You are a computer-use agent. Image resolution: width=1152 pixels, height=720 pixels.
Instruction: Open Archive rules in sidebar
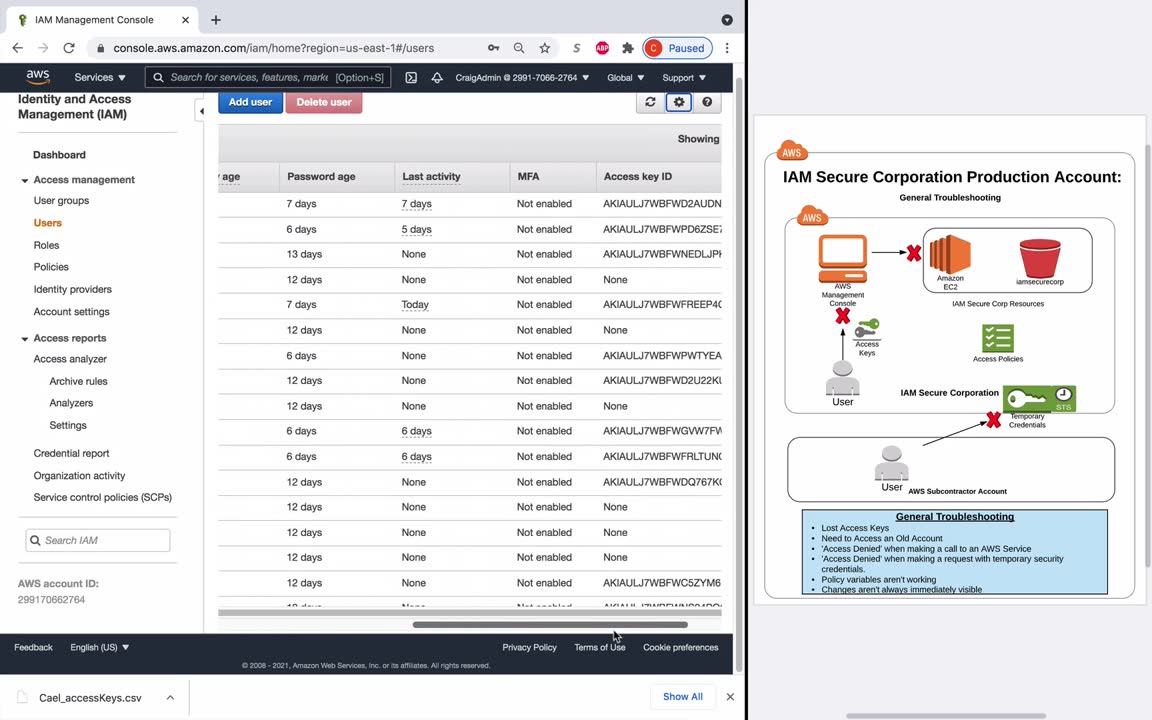coord(78,381)
